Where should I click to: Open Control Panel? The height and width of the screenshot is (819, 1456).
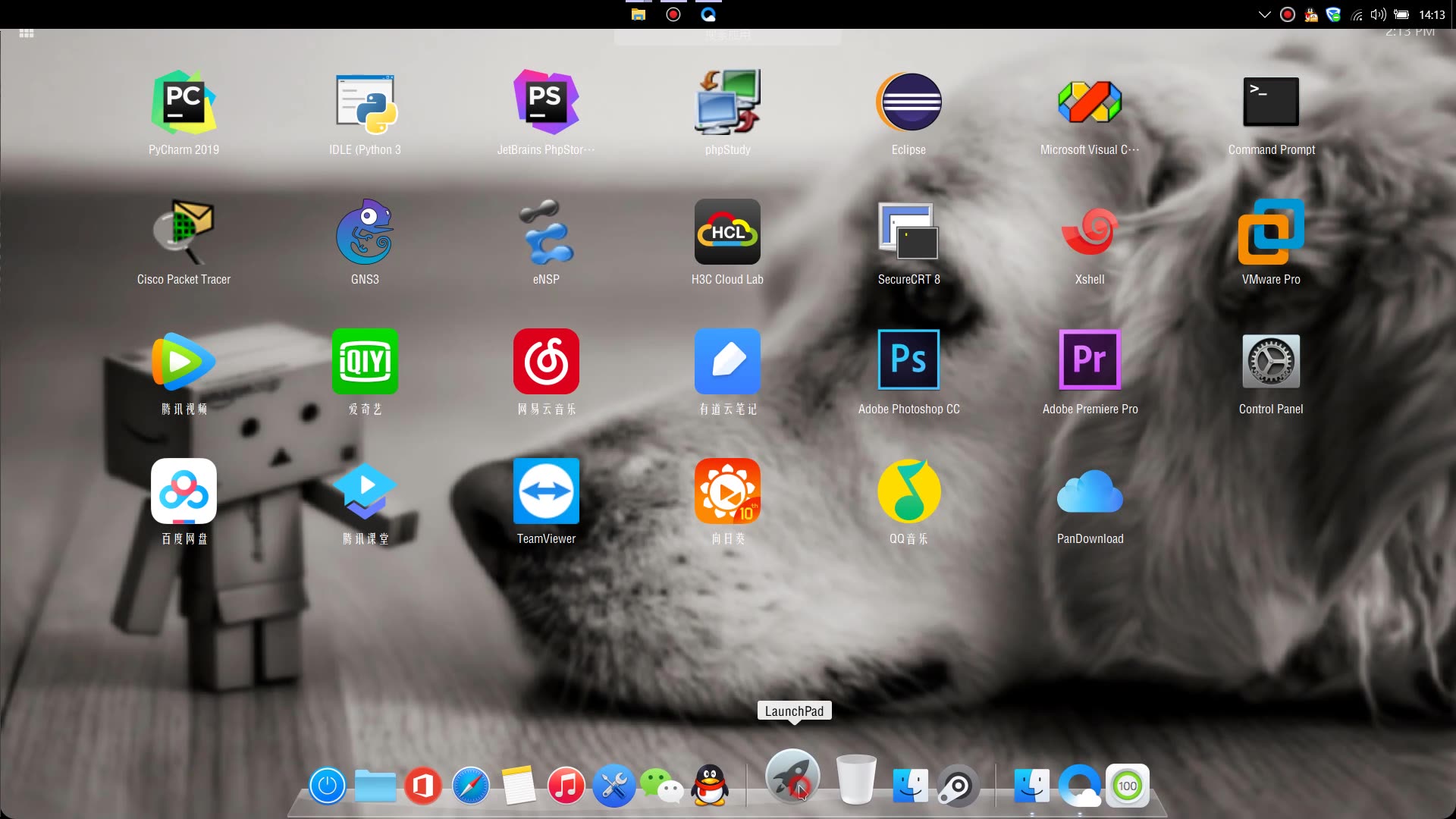[1271, 362]
